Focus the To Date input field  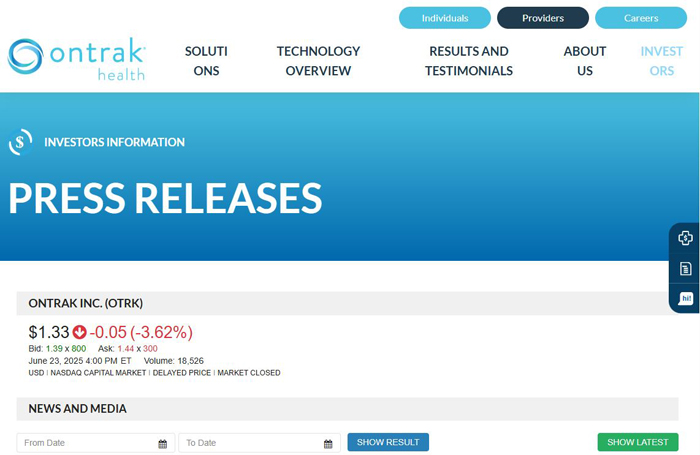pos(259,443)
